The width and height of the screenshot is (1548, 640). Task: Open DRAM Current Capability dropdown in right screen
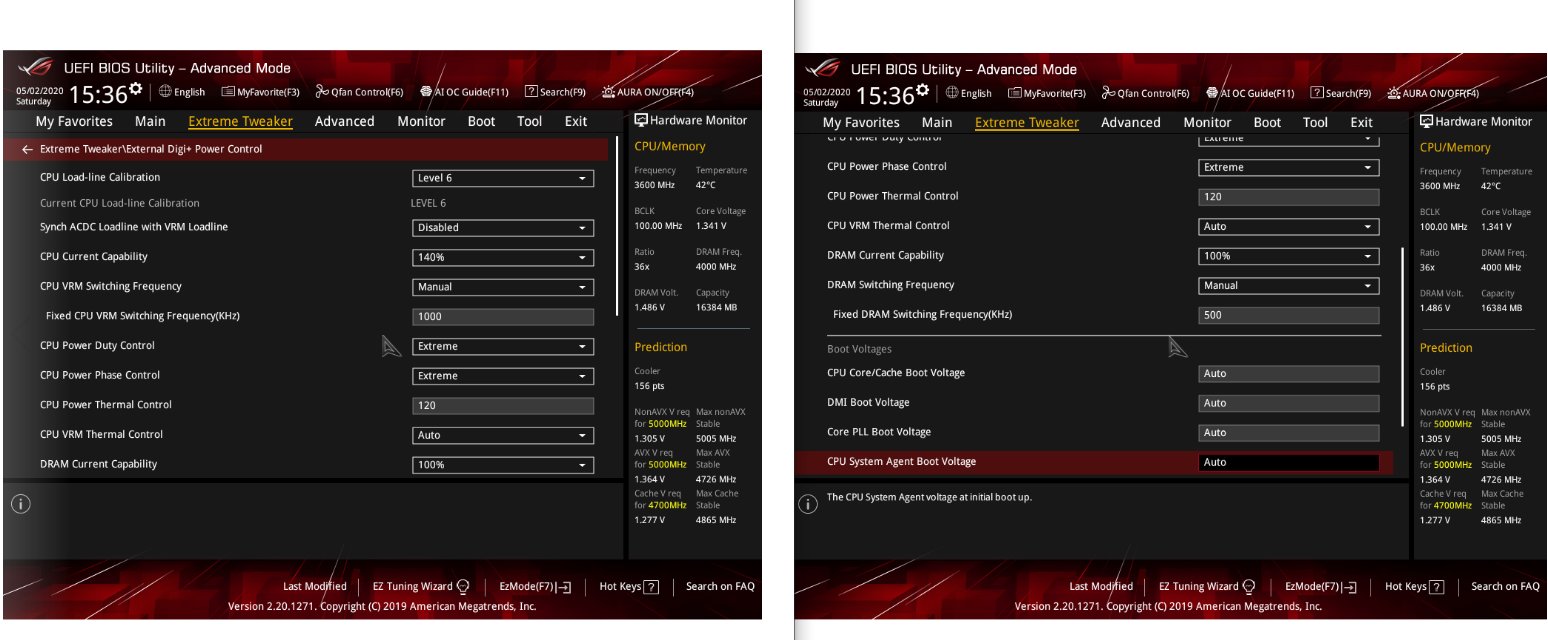click(1289, 256)
